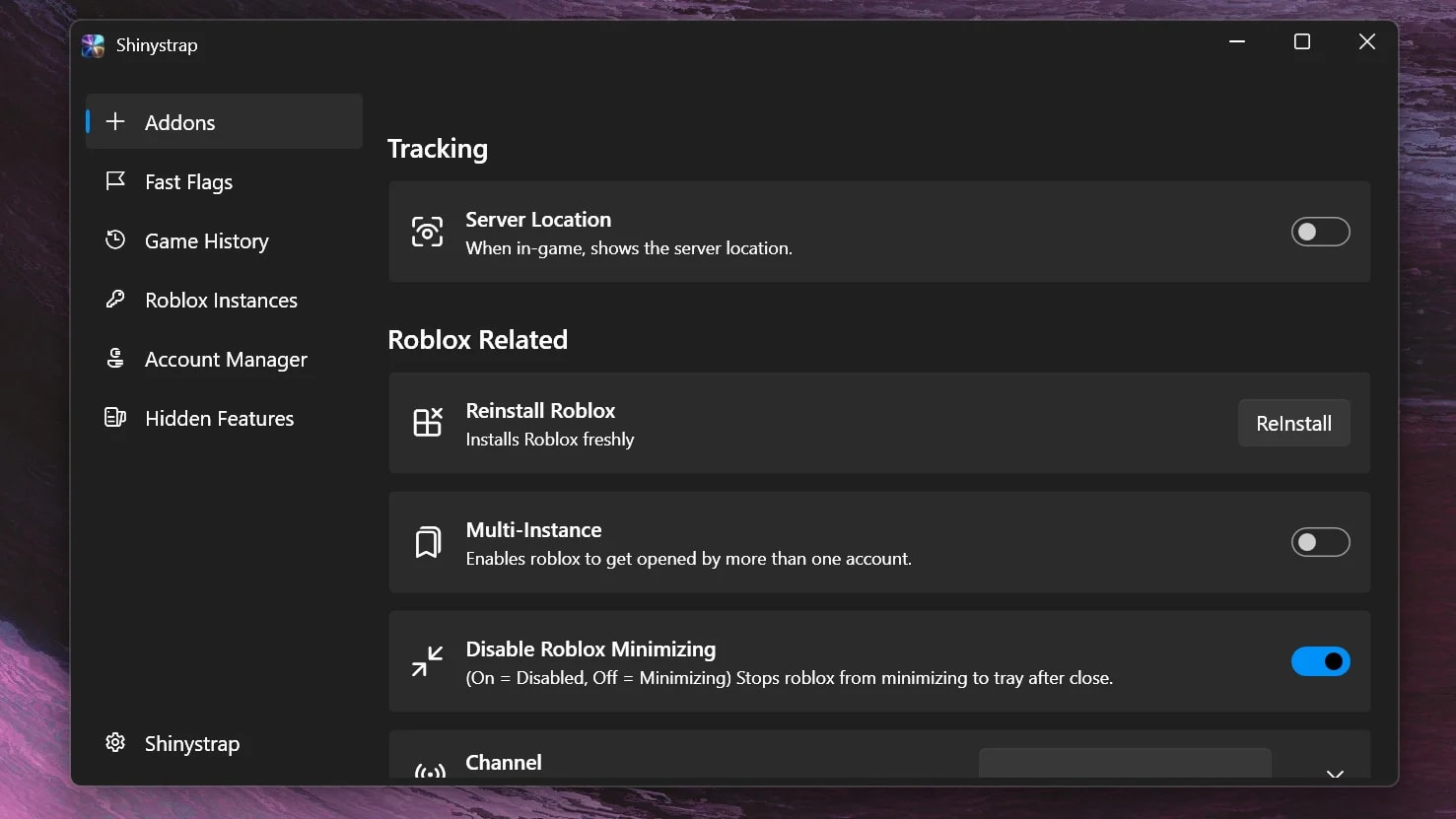Click 'When in-game, shows the server location.'
Image resolution: width=1456 pixels, height=819 pixels.
(629, 248)
